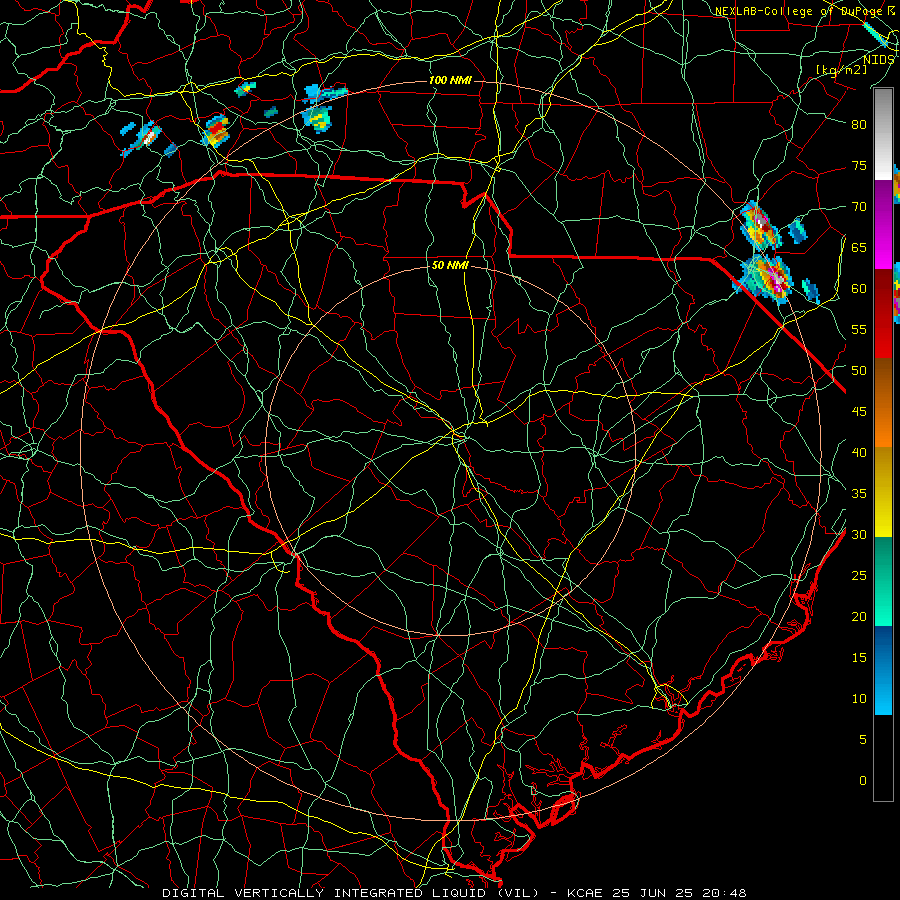
Task: Pick the yellow band of the VIL scale
Action: (883, 492)
